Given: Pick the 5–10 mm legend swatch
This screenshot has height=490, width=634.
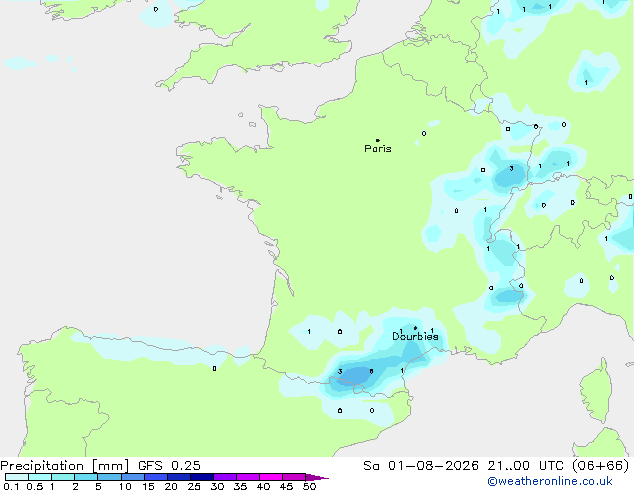Looking at the screenshot, I should tap(109, 477).
